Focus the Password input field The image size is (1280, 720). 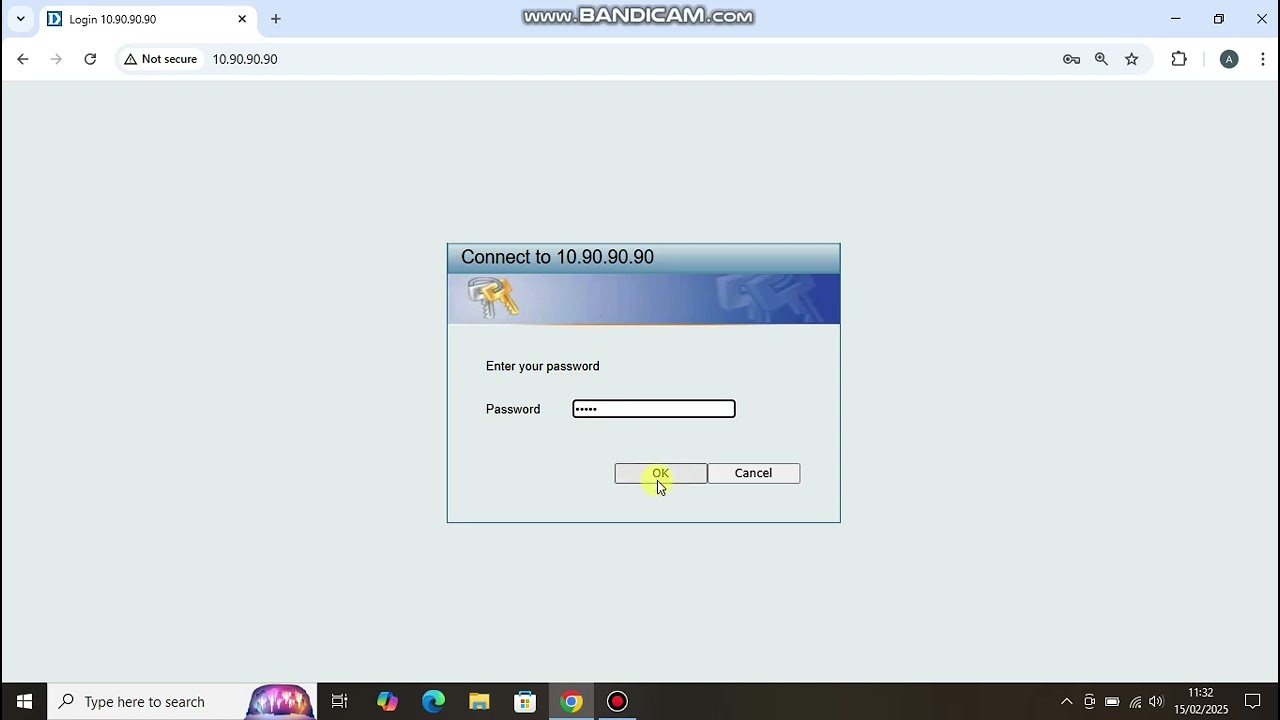coord(654,408)
